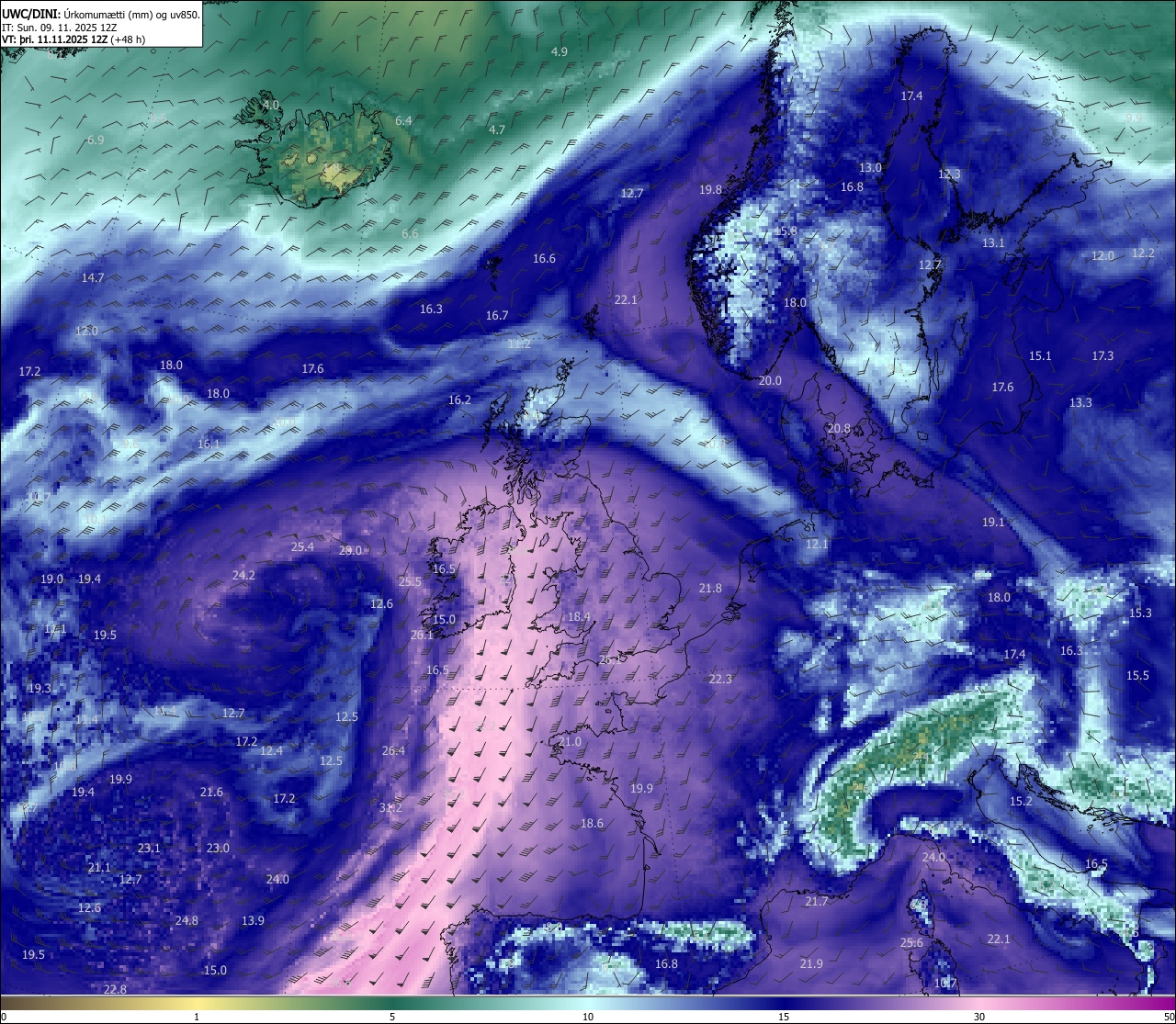The height and width of the screenshot is (1024, 1176).
Task: Click the 13.0 value over Sweden
Action: click(870, 168)
